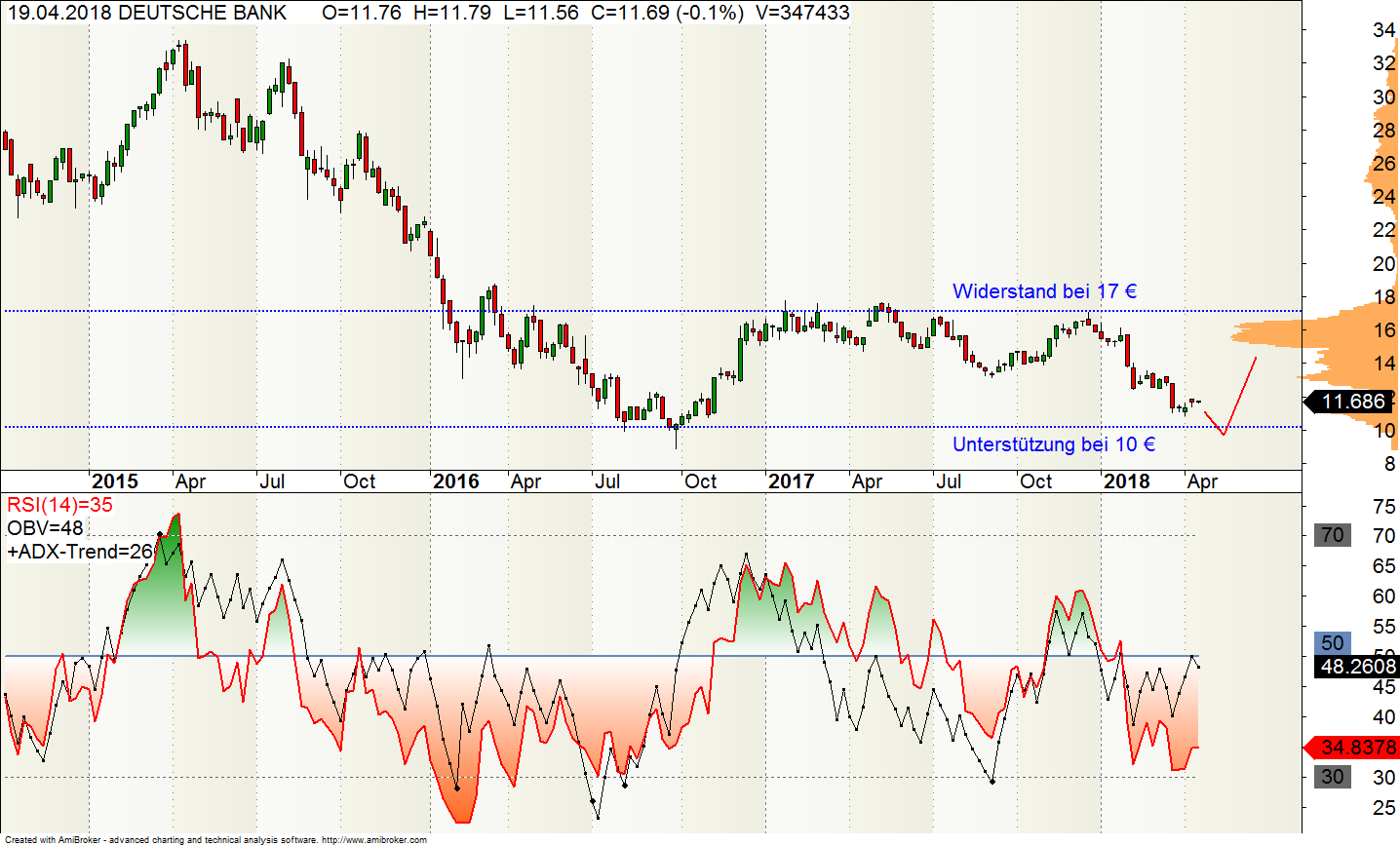Click the chart title '19.04.2018 DEUTSCHE BANK'
The image size is (1400, 846).
(146, 13)
